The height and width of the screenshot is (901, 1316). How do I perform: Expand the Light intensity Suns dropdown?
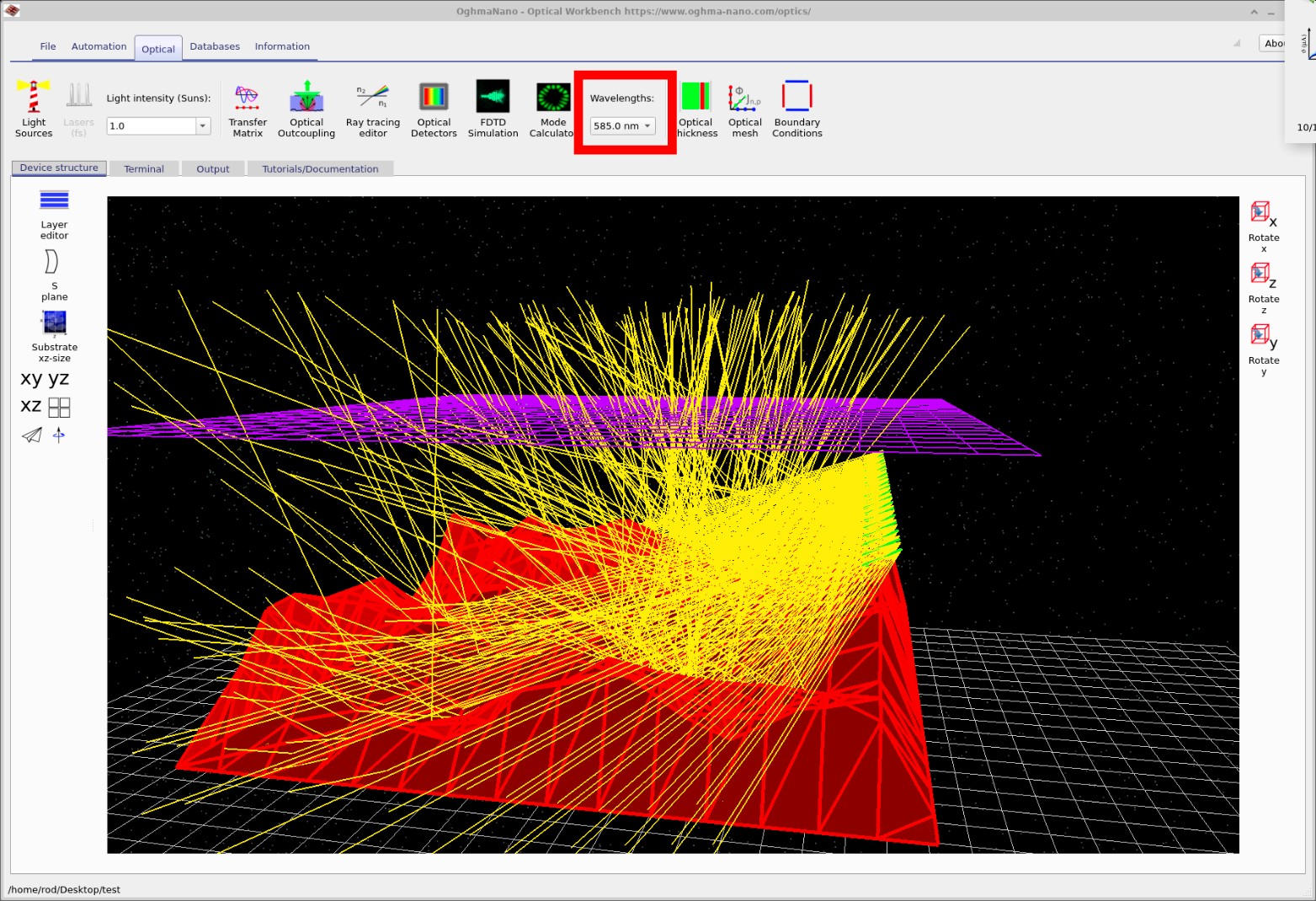click(203, 125)
